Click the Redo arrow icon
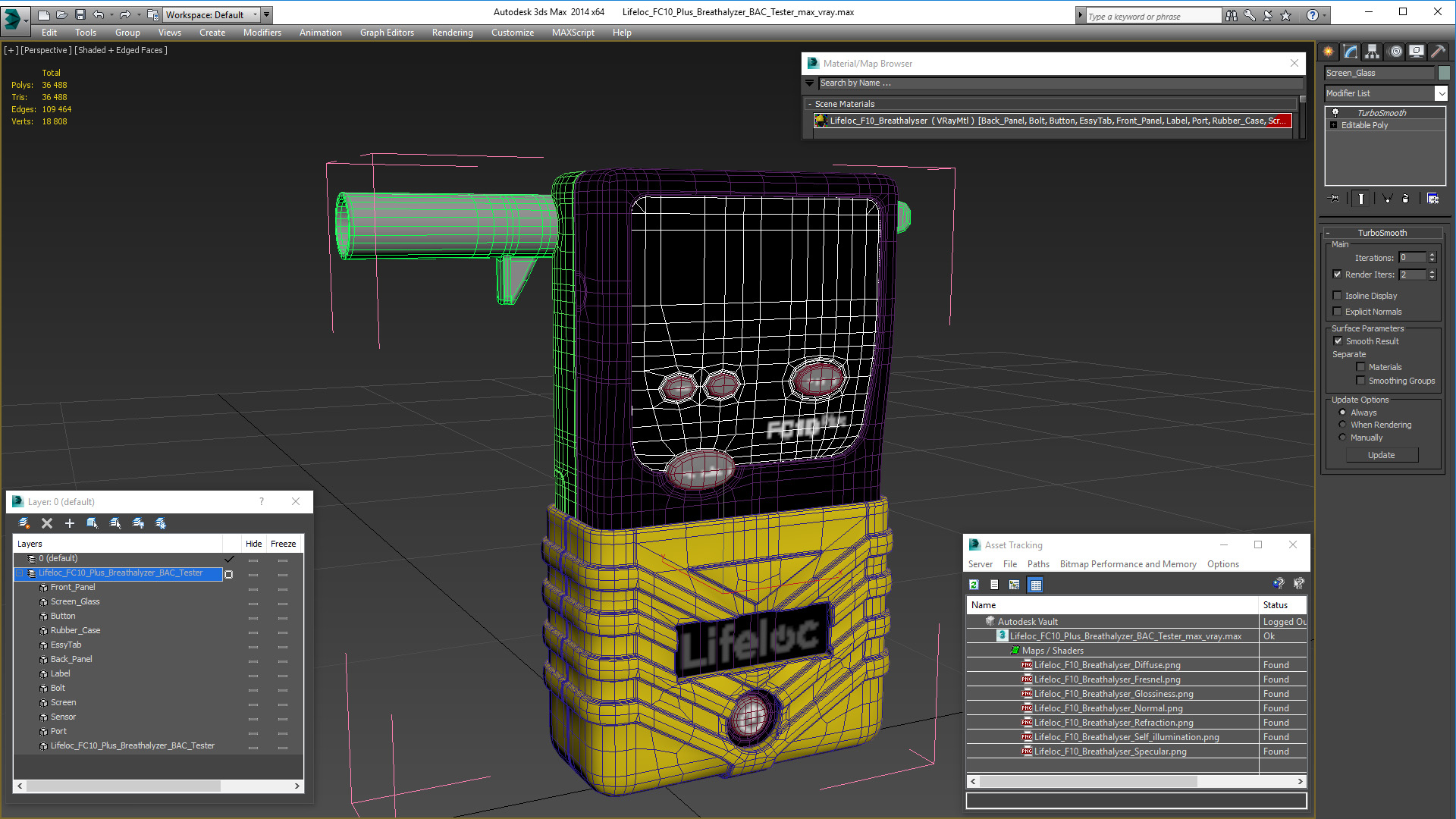1456x819 pixels. (x=125, y=14)
